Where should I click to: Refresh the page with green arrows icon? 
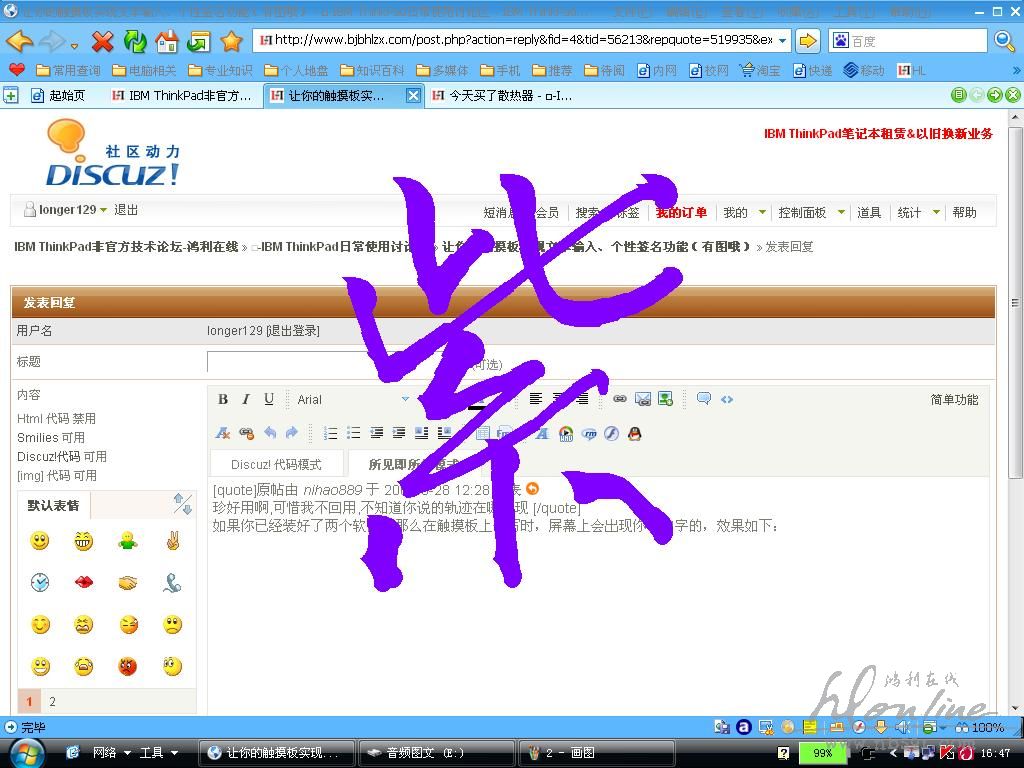click(135, 41)
